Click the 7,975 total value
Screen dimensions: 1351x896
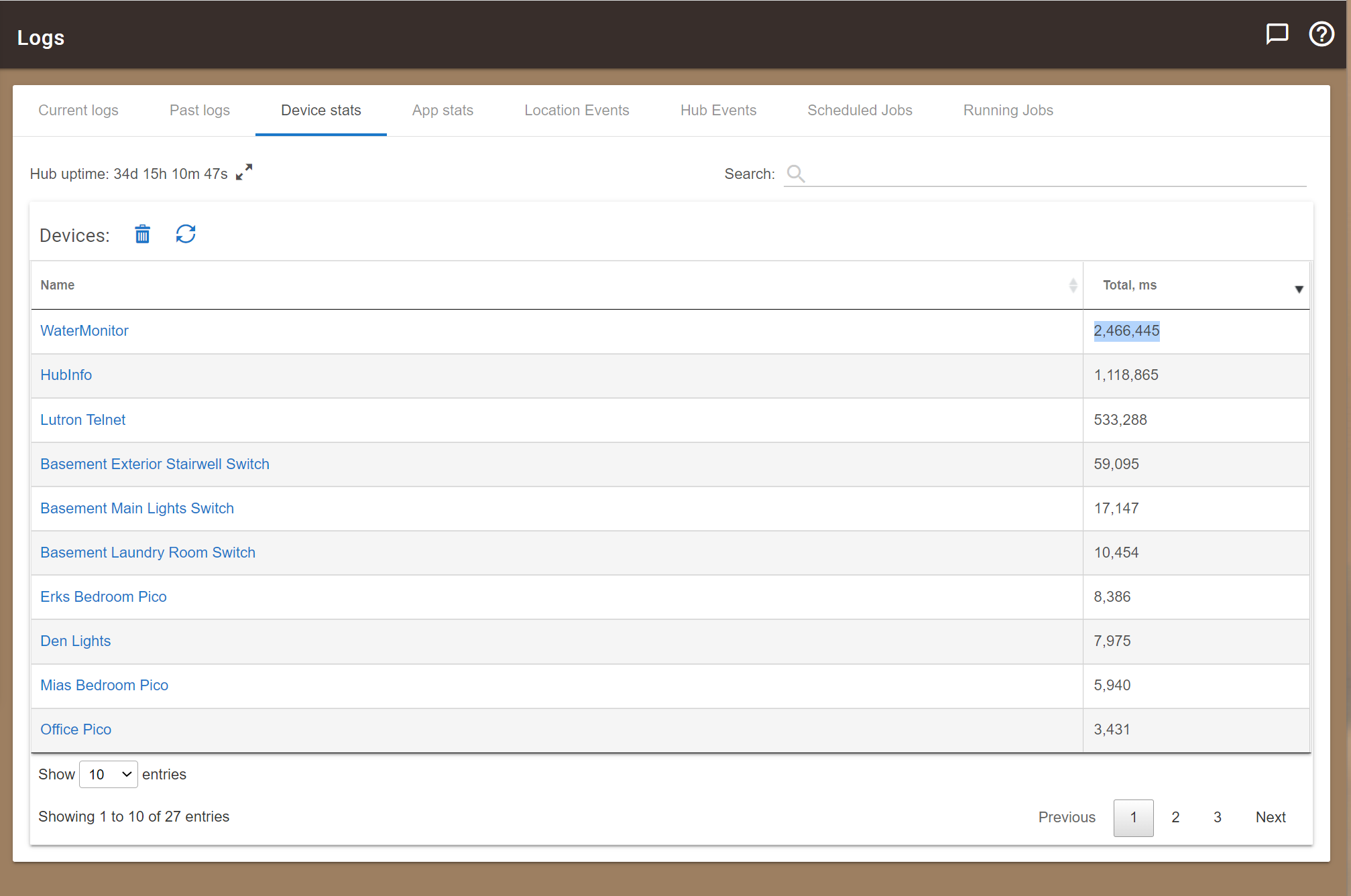tap(1112, 641)
